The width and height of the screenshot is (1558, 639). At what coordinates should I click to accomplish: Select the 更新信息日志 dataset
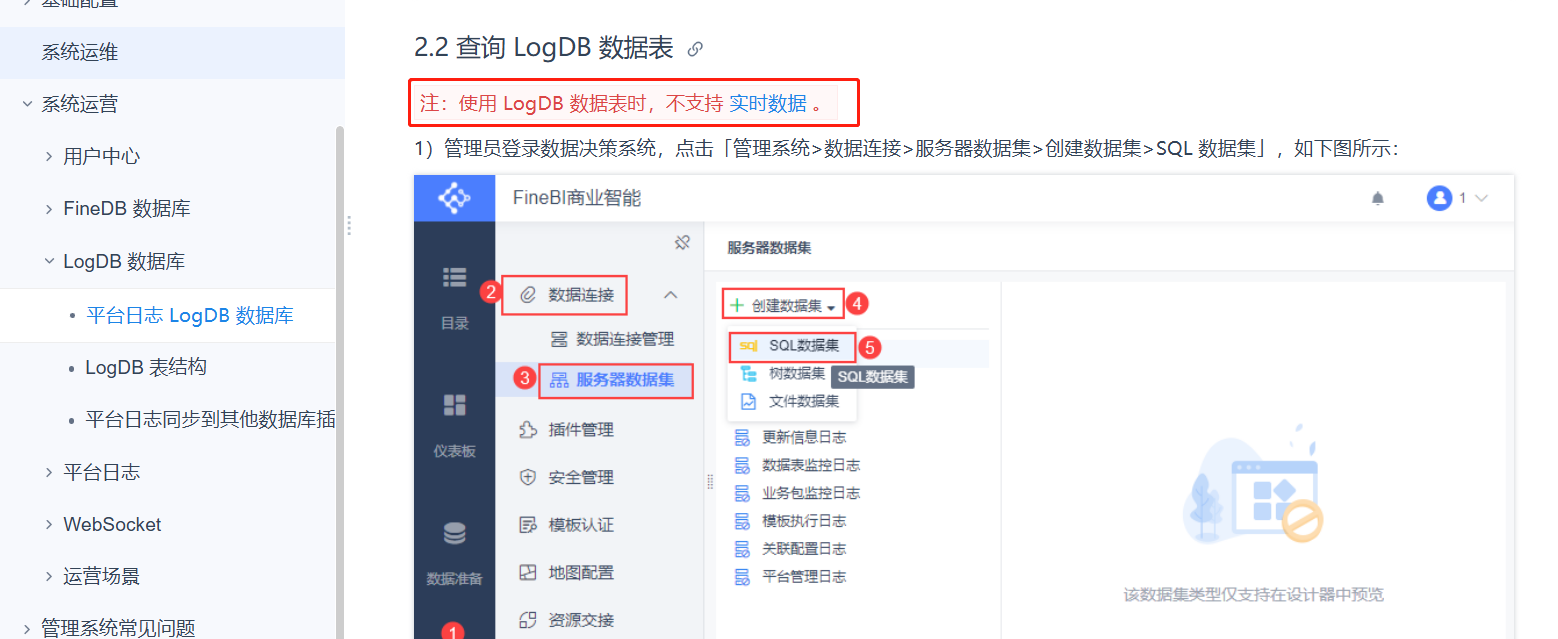coord(791,437)
